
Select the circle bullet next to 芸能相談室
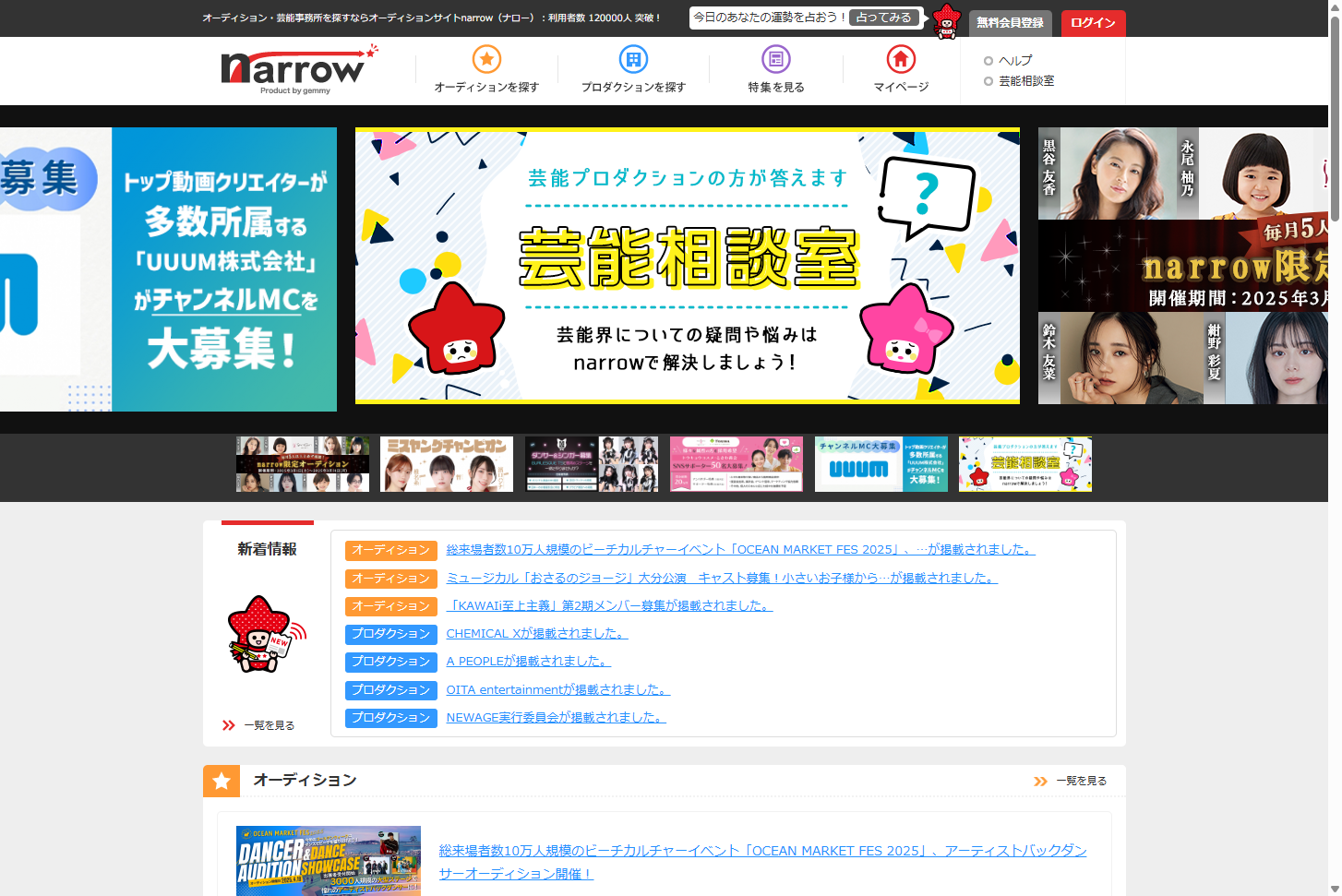coord(987,80)
